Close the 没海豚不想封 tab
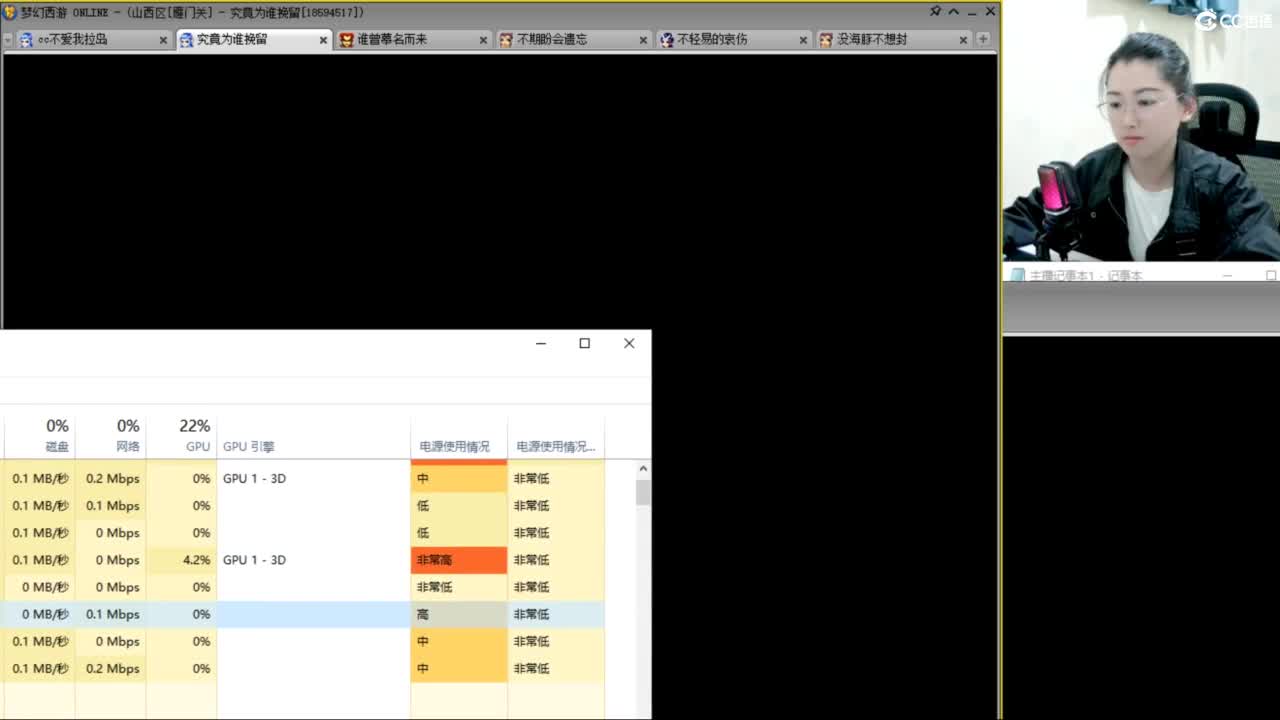1280x720 pixels. coord(963,40)
